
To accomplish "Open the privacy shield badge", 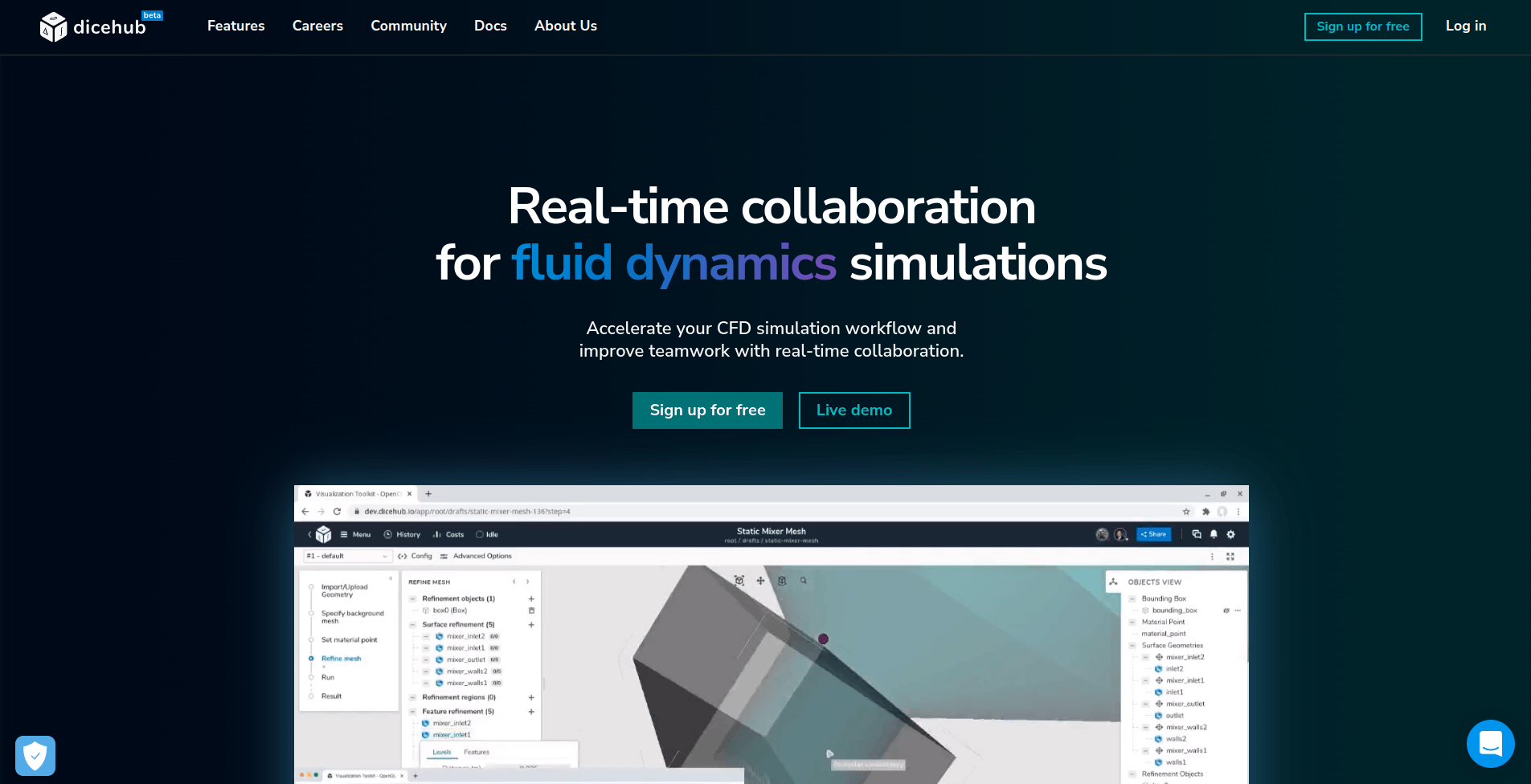I will (x=35, y=756).
